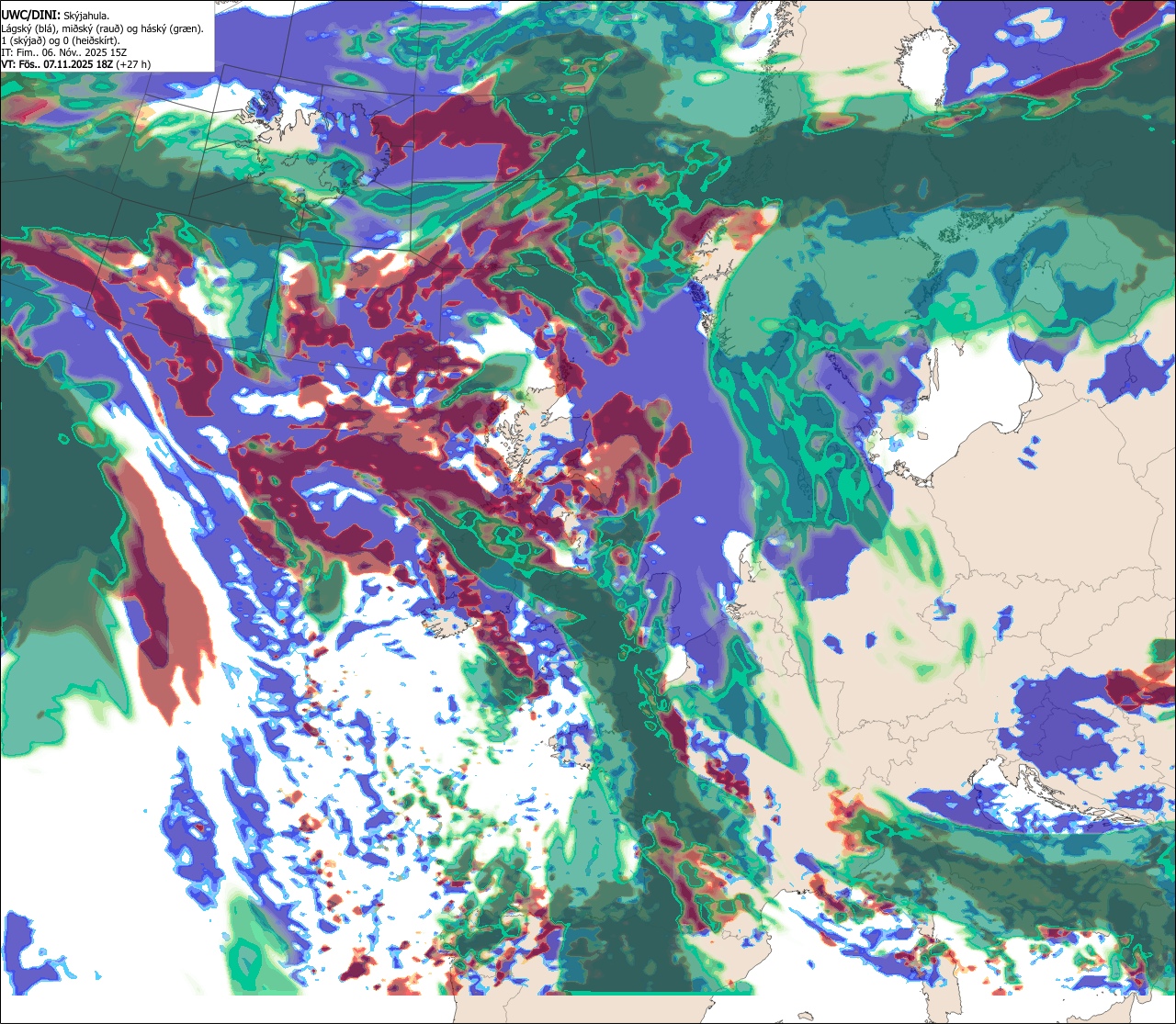Click the word 'Skýjahula.' in the legend
Viewport: 1176px width, 1024px height.
pyautogui.click(x=86, y=16)
